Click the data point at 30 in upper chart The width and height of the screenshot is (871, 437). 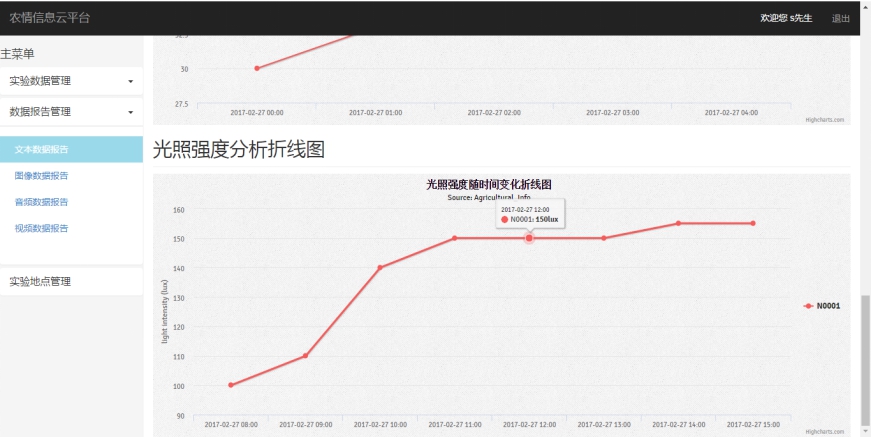pos(257,68)
